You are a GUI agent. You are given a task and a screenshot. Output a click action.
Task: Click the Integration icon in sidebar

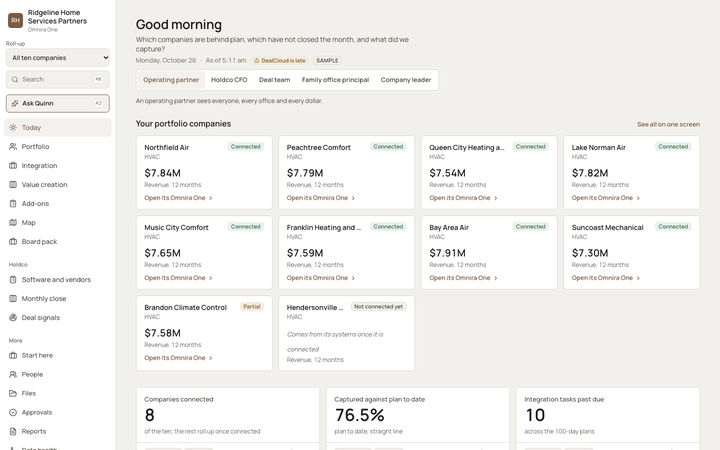pos(13,165)
